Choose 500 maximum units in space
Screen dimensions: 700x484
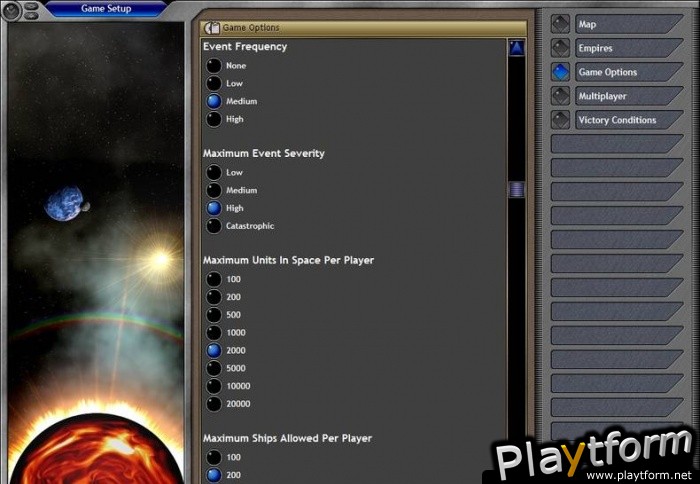[214, 315]
